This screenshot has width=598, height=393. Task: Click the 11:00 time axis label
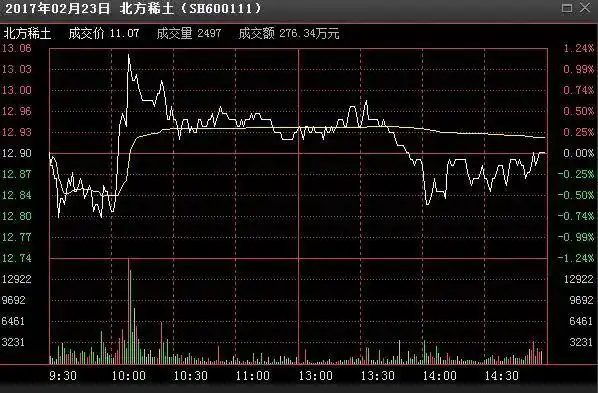coord(253,376)
